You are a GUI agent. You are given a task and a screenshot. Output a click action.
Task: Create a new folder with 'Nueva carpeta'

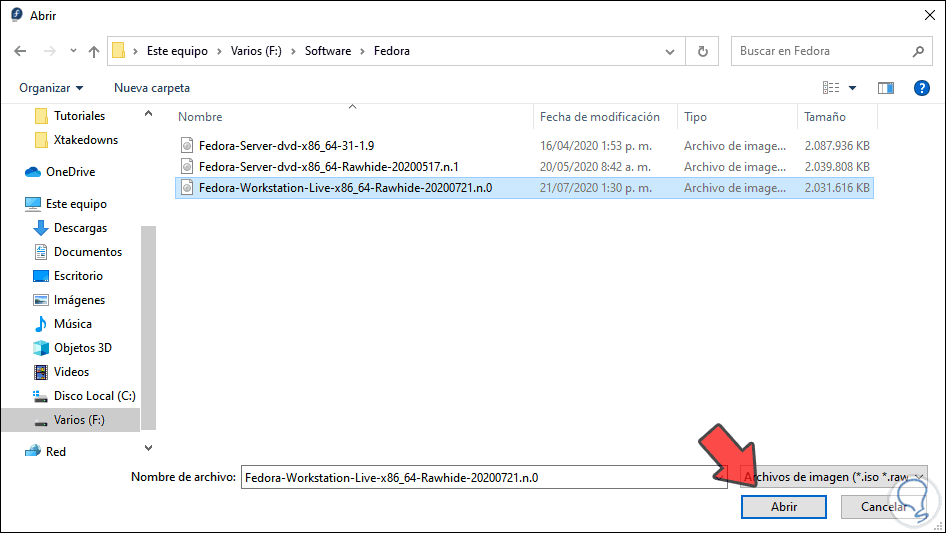152,88
